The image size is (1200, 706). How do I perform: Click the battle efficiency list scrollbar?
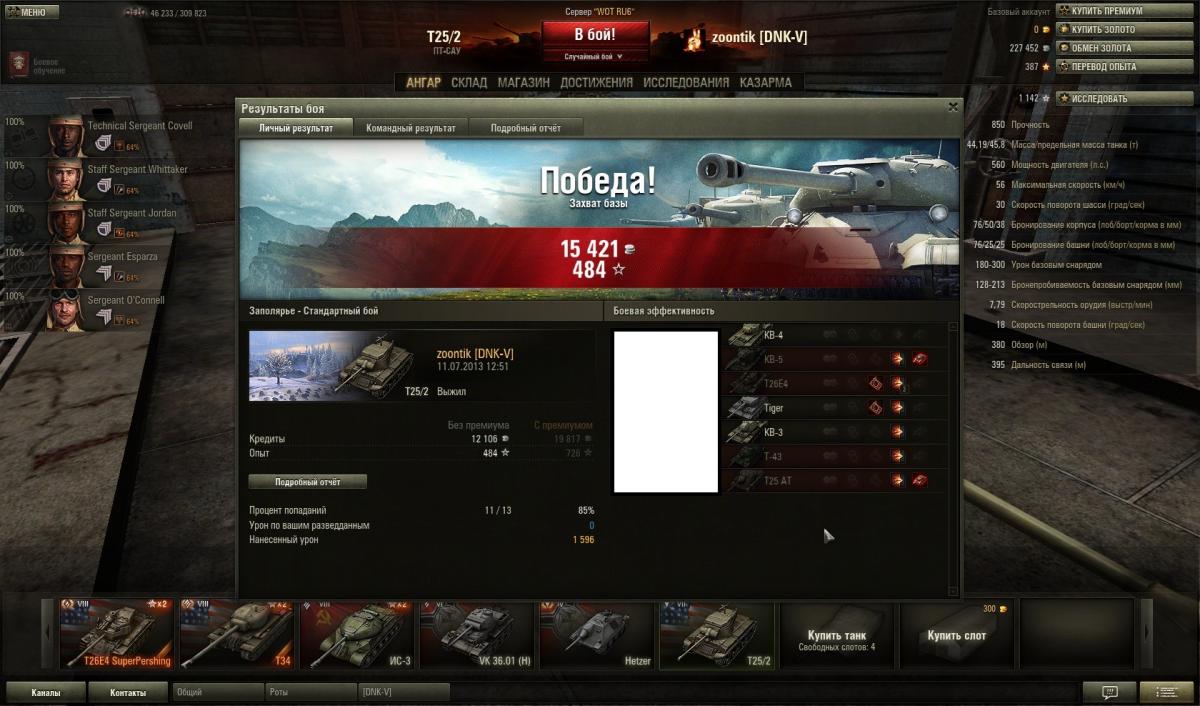953,458
